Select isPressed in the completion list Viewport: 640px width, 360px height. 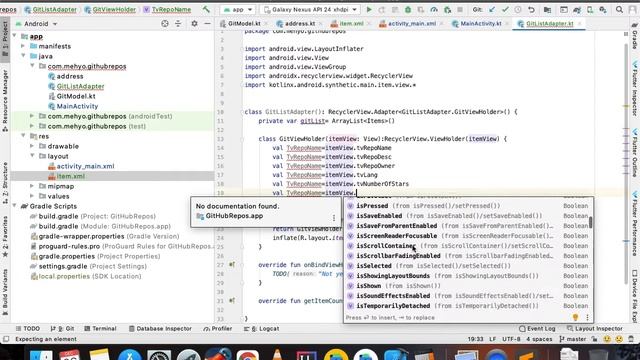[x=468, y=206]
